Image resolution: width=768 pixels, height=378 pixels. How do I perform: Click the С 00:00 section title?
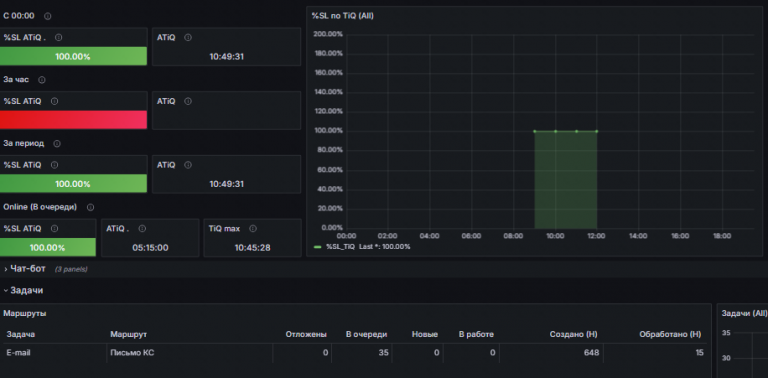[19, 16]
